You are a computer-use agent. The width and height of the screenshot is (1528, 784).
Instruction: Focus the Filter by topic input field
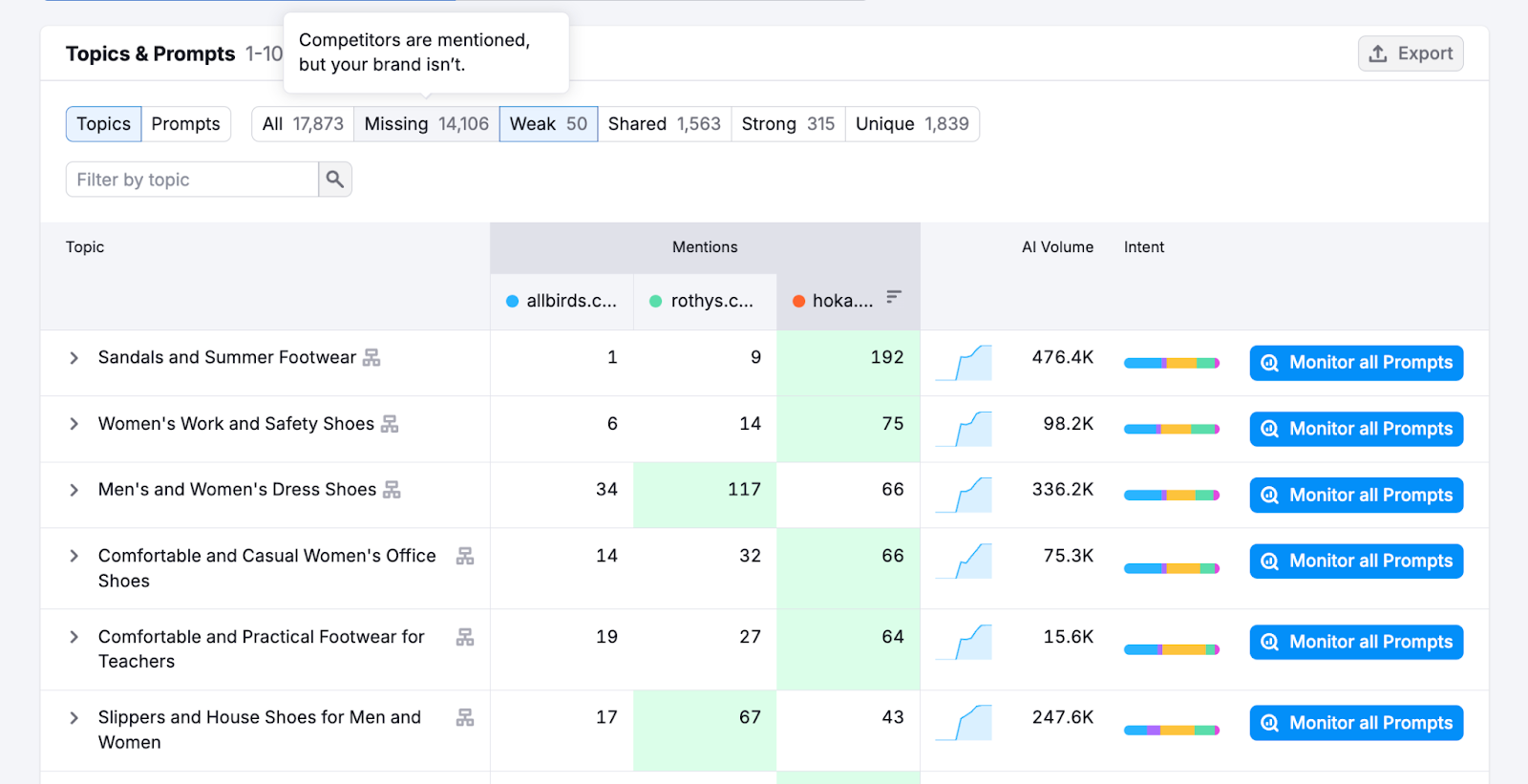tap(191, 180)
